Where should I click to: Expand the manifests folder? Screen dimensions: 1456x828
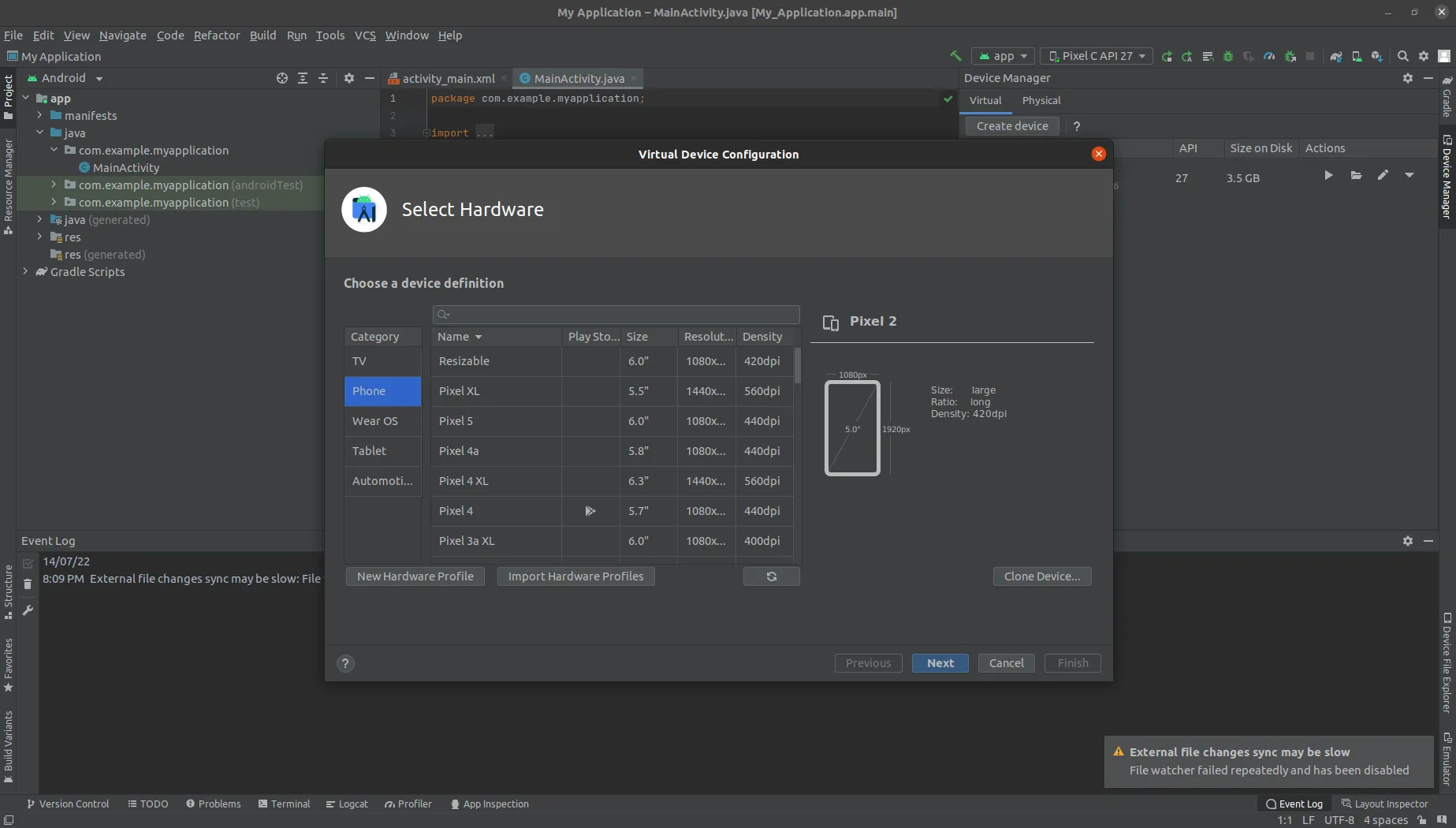pos(40,115)
